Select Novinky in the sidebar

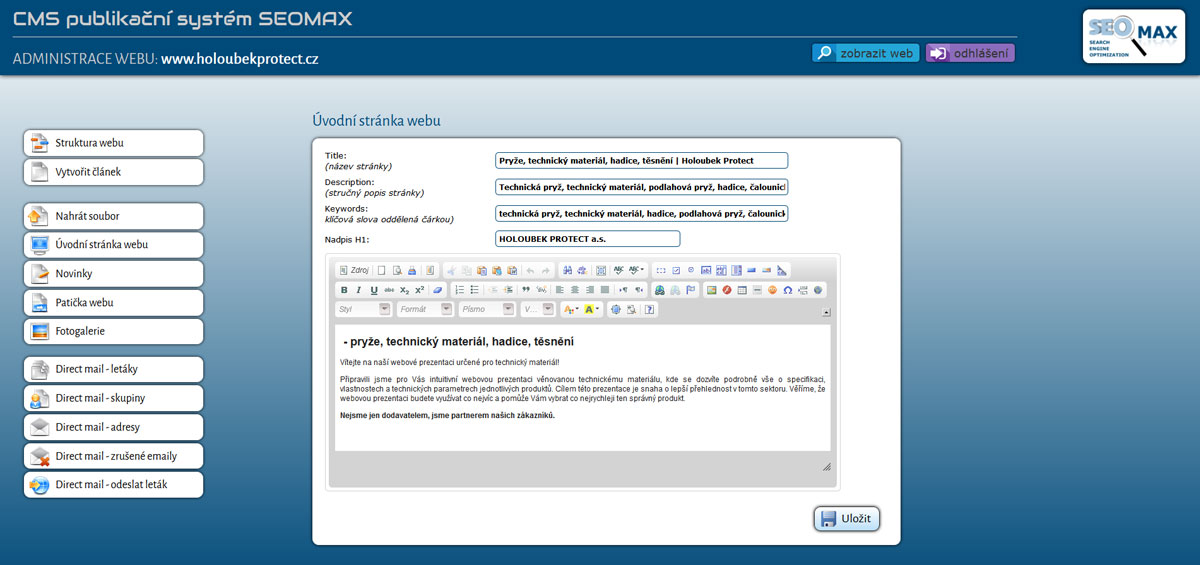[x=113, y=273]
